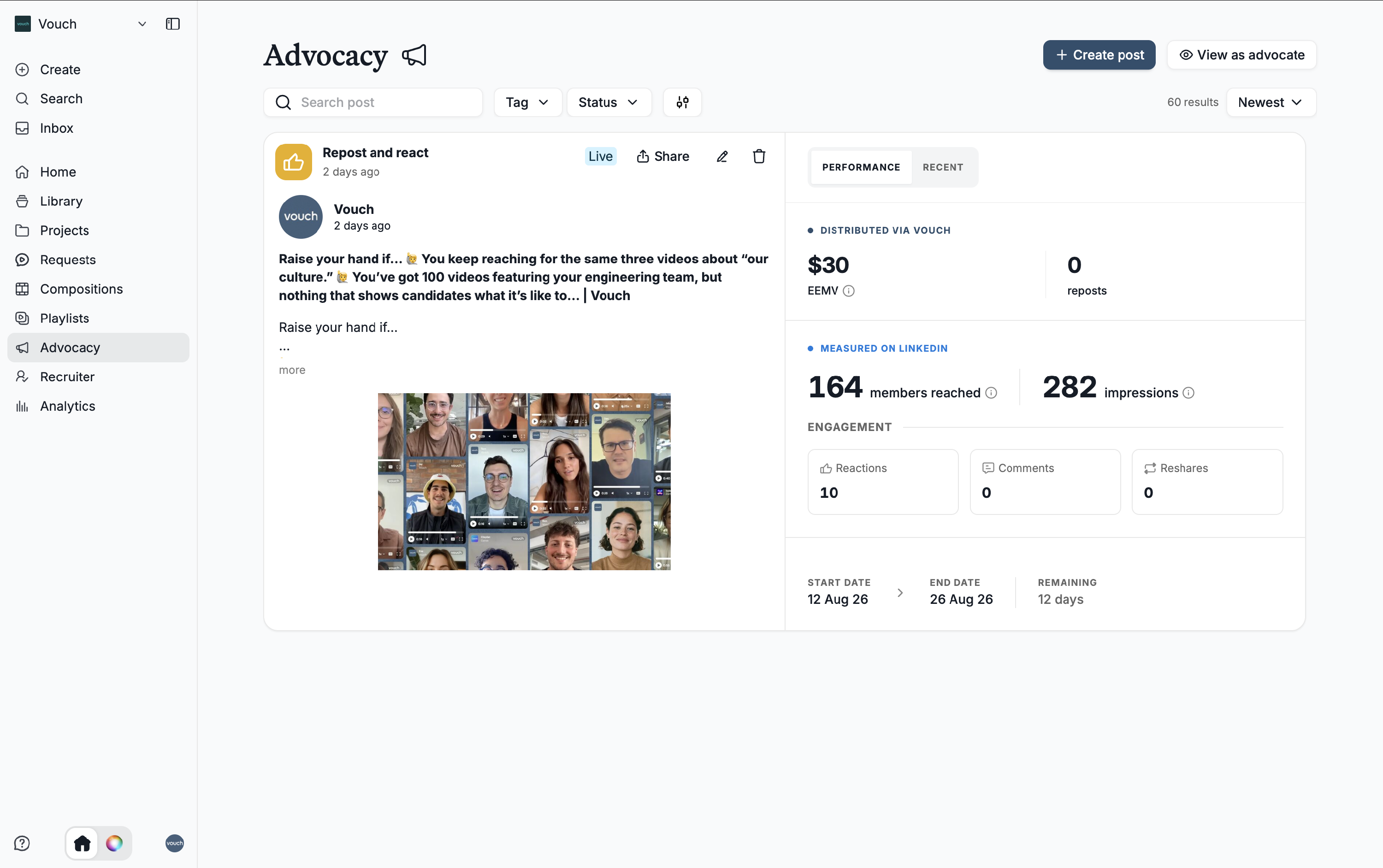The image size is (1383, 868).
Task: Open the Projects section
Action: [98, 230]
